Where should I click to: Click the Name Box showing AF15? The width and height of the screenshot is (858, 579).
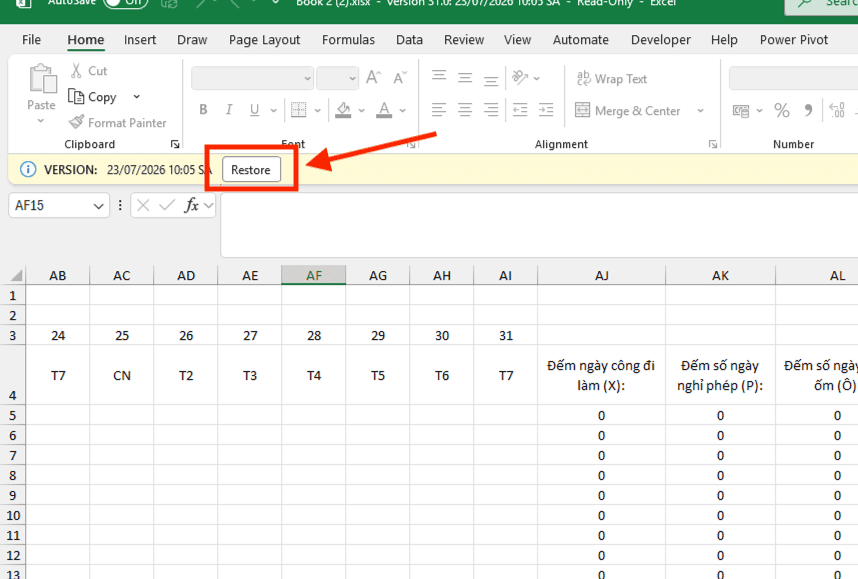(50, 206)
